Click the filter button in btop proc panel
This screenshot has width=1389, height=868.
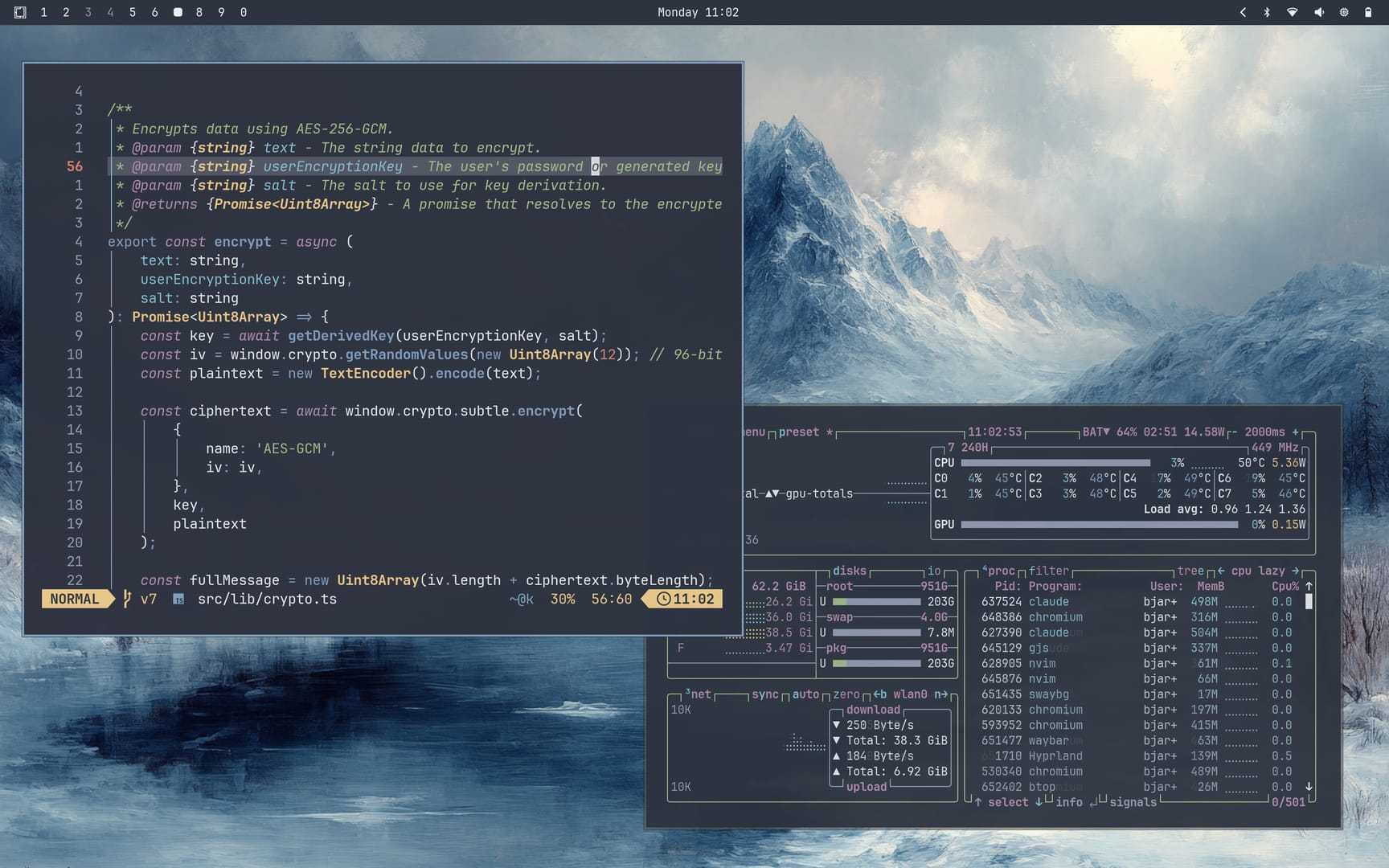click(x=1049, y=571)
